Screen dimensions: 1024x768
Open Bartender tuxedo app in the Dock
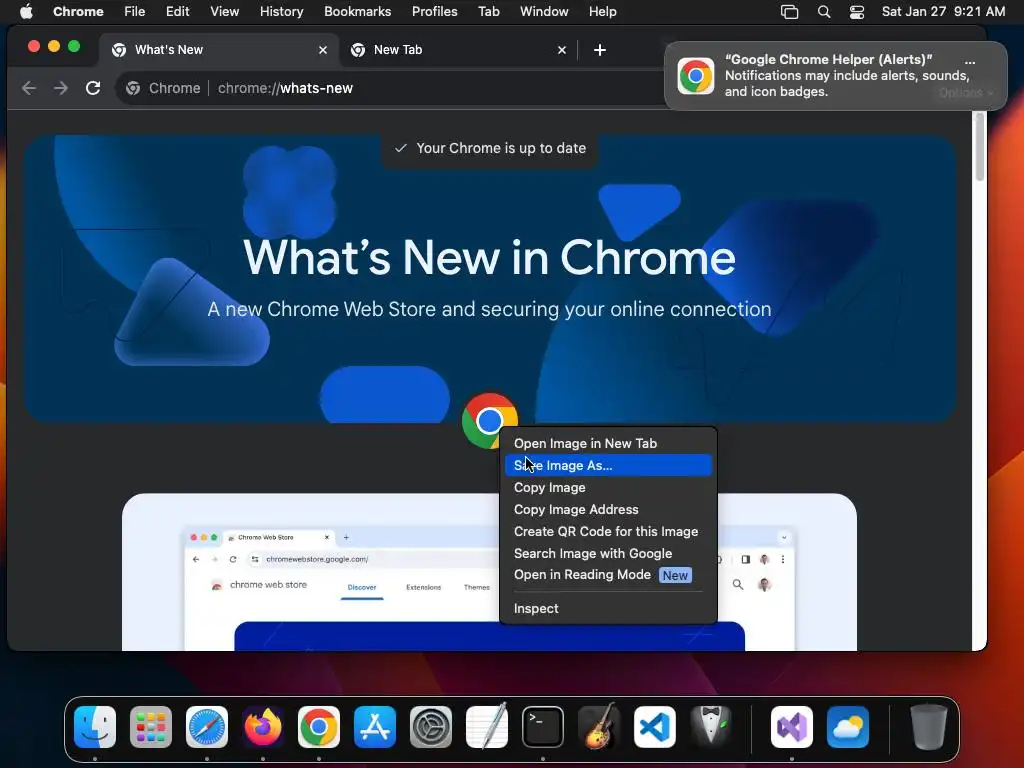pos(711,727)
